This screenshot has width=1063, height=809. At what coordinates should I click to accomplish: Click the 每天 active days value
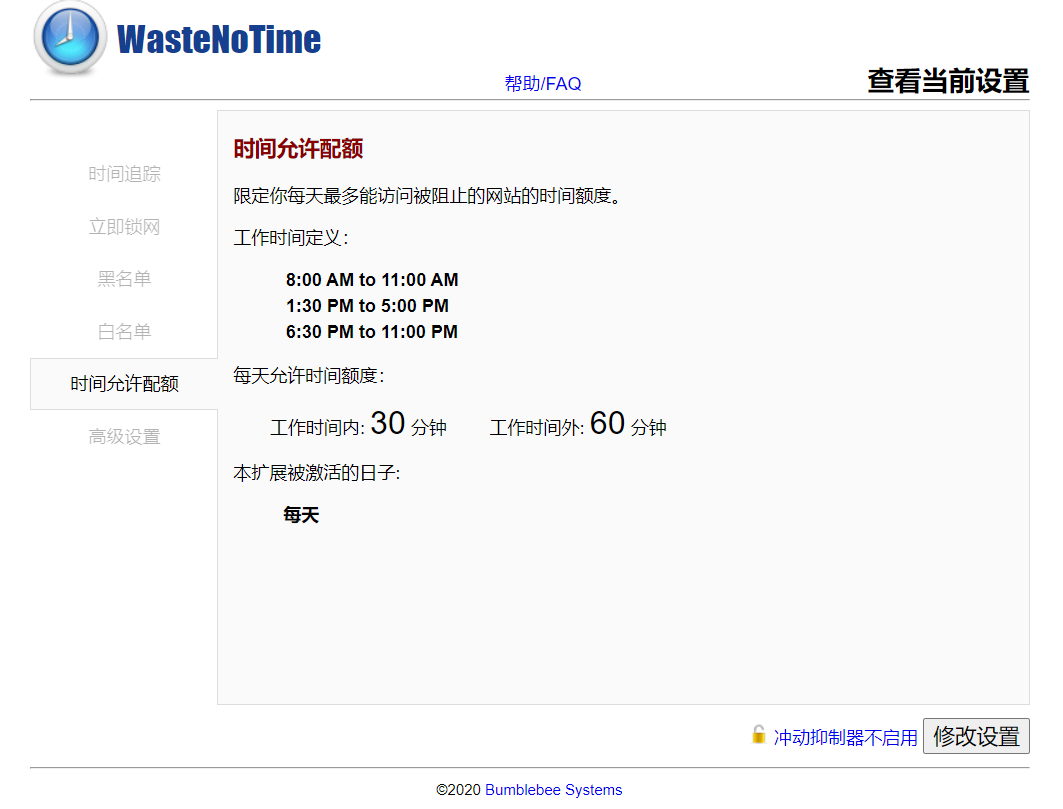click(301, 515)
